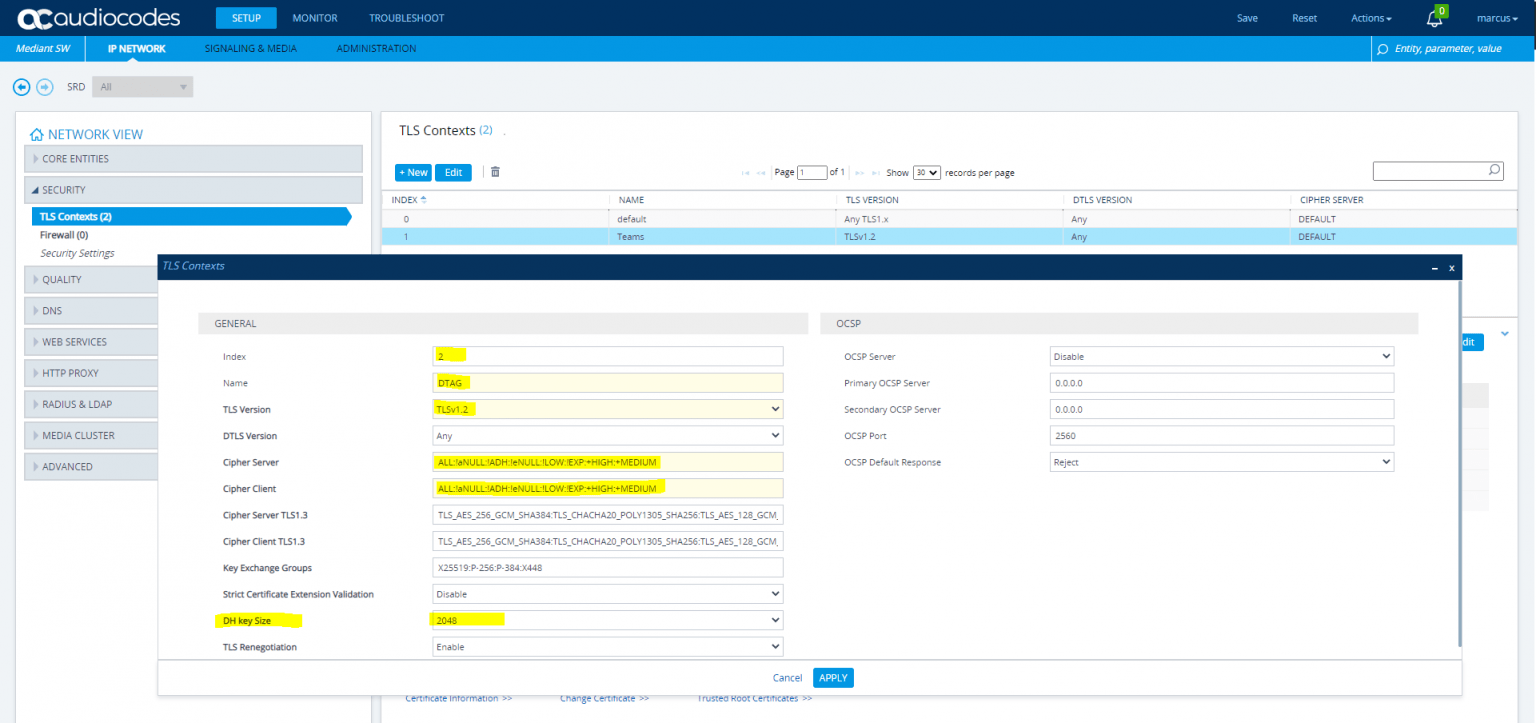Click the Network View home icon
1536x723 pixels.
tap(36, 133)
